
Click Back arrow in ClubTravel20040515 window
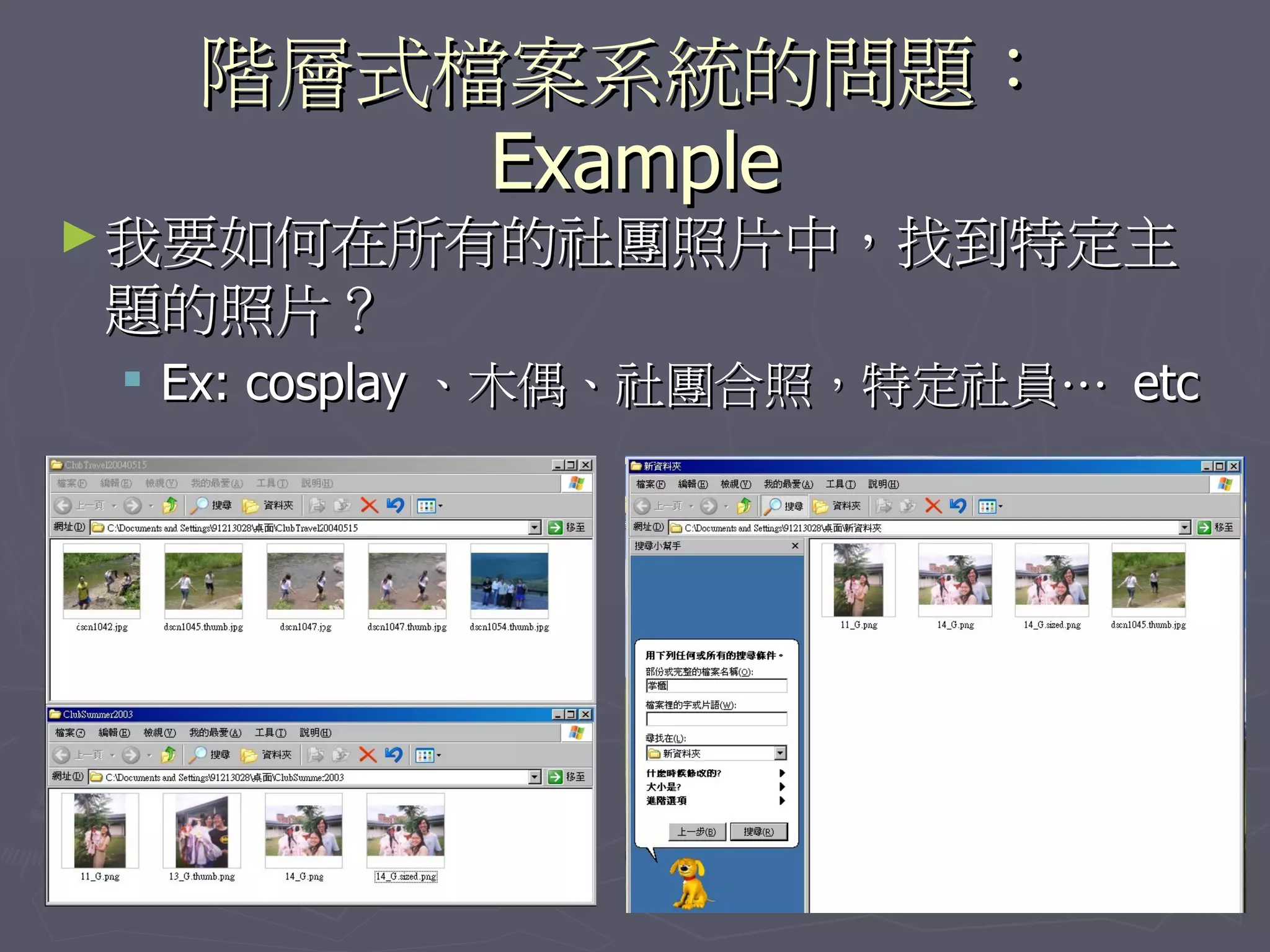click(63, 506)
